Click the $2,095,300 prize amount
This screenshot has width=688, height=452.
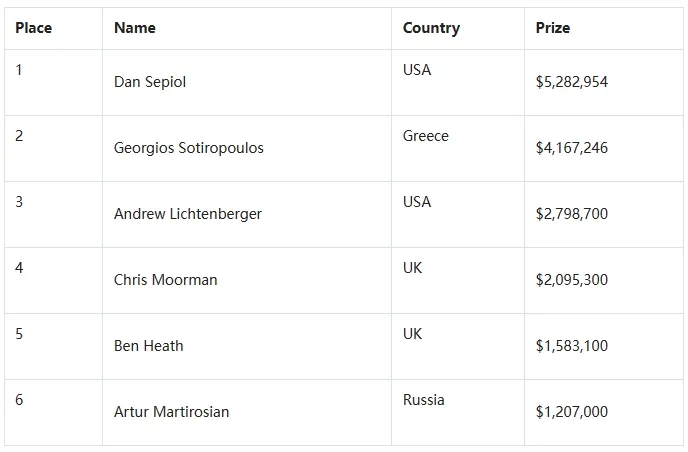[572, 280]
